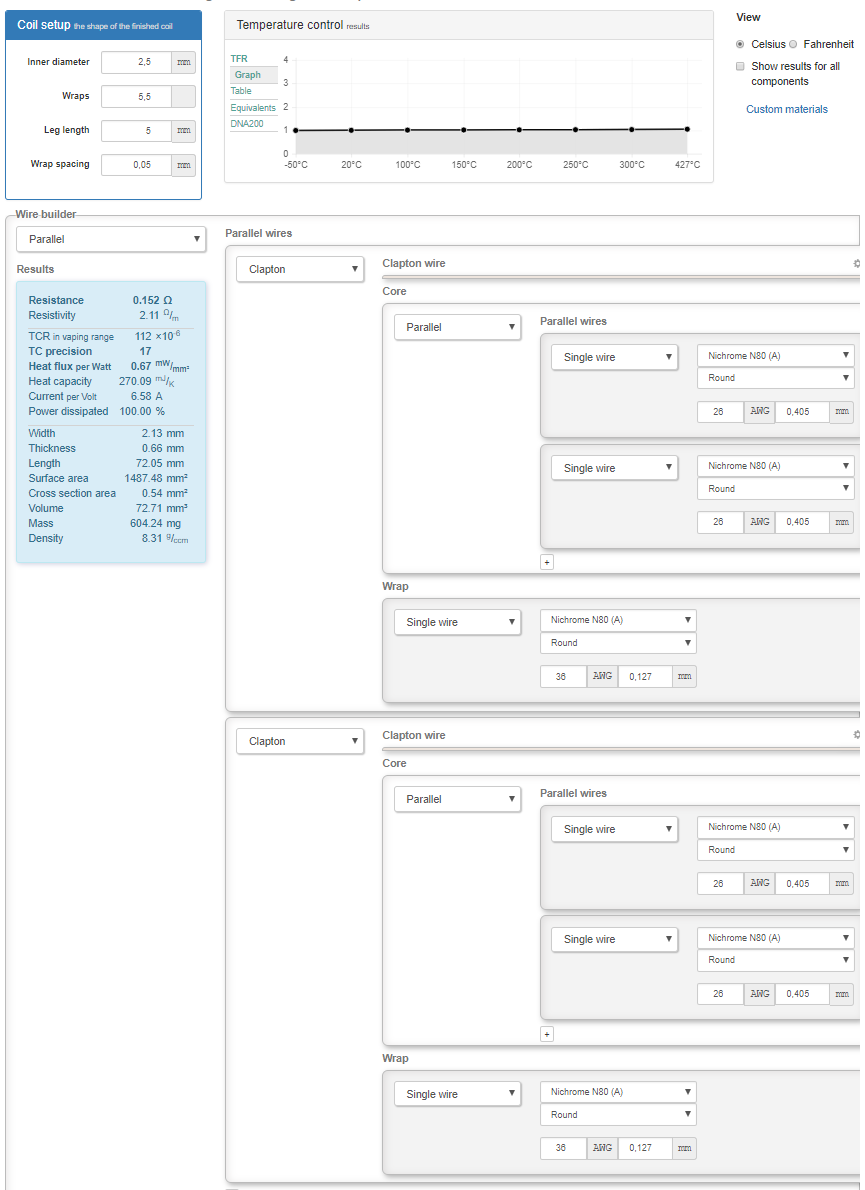
Task: Toggle the mm unit beside Leg length
Action: 183,131
